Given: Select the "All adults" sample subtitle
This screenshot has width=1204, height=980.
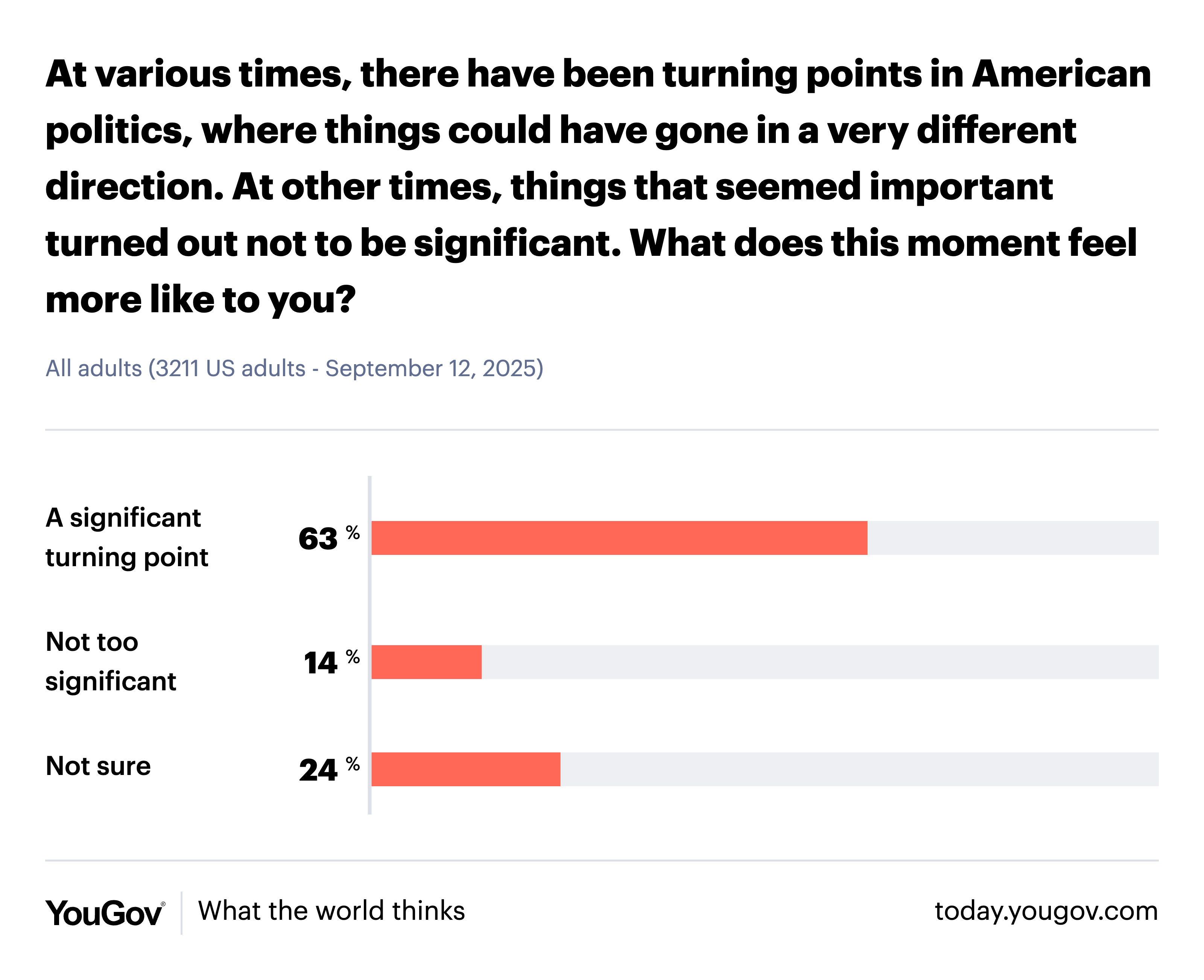Looking at the screenshot, I should pos(294,369).
